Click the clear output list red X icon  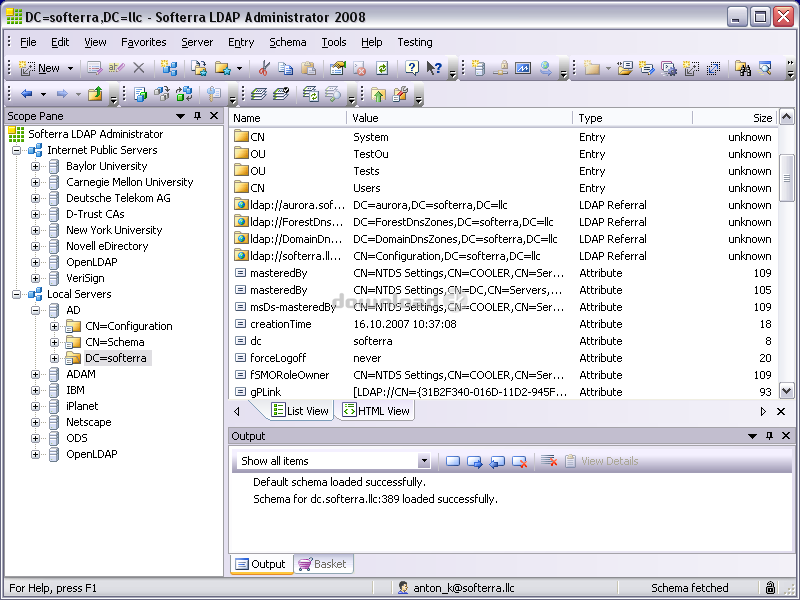(x=548, y=461)
